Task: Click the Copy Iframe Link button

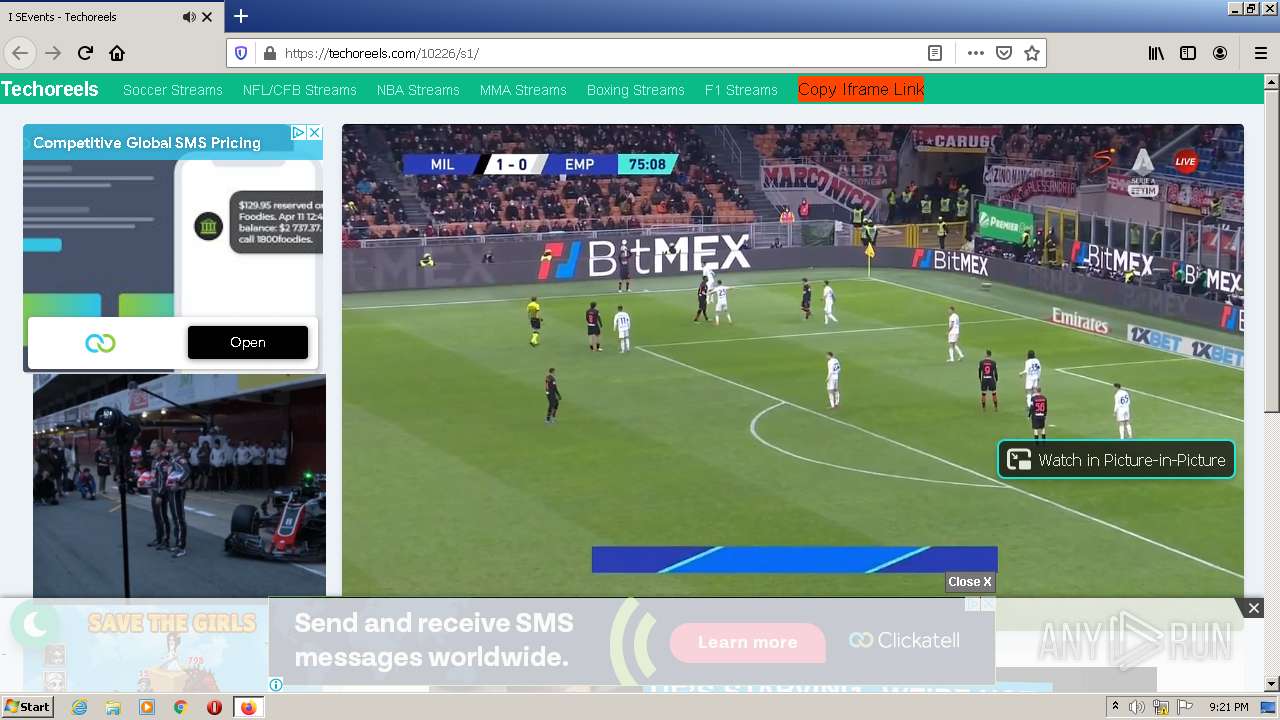Action: click(861, 89)
